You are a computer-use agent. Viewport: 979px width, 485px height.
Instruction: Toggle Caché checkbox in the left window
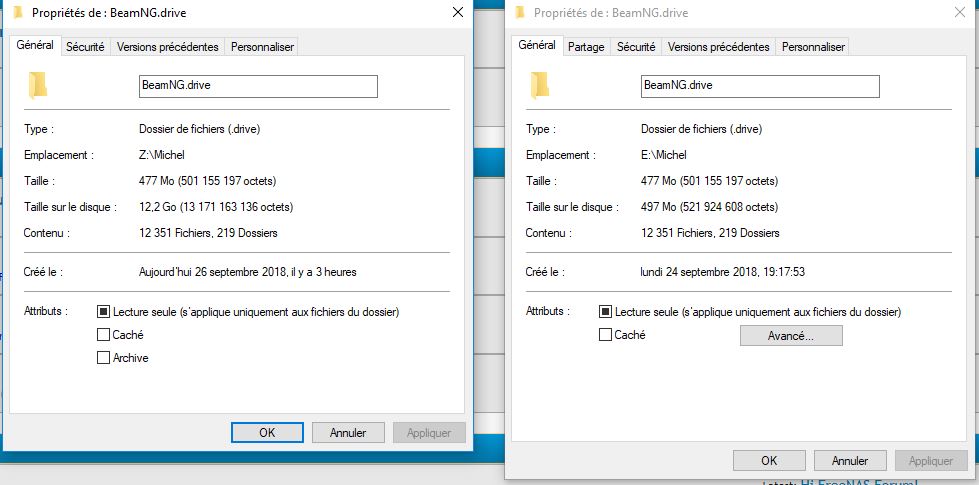104,335
